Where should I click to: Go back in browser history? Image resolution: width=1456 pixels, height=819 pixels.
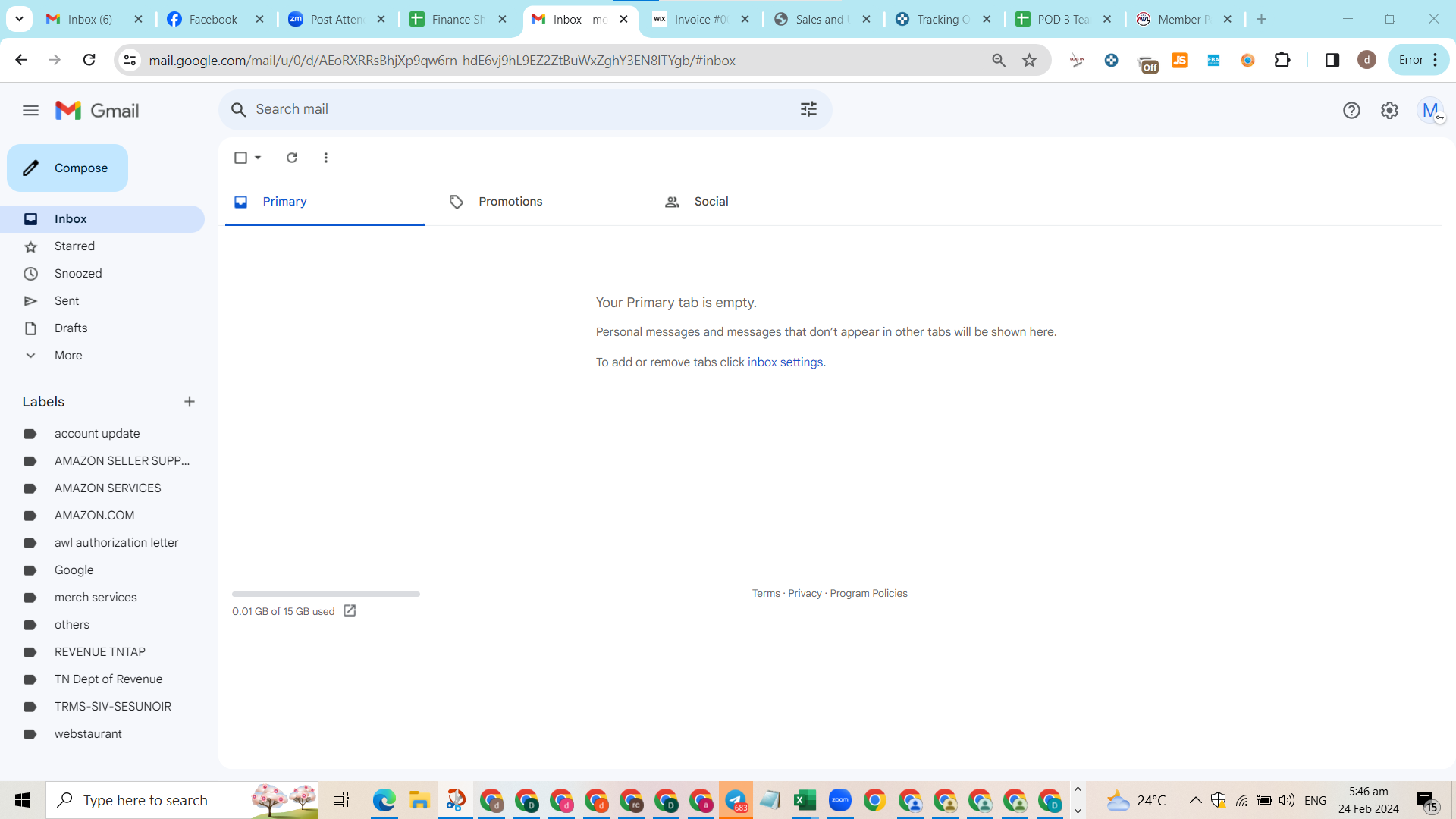click(21, 60)
